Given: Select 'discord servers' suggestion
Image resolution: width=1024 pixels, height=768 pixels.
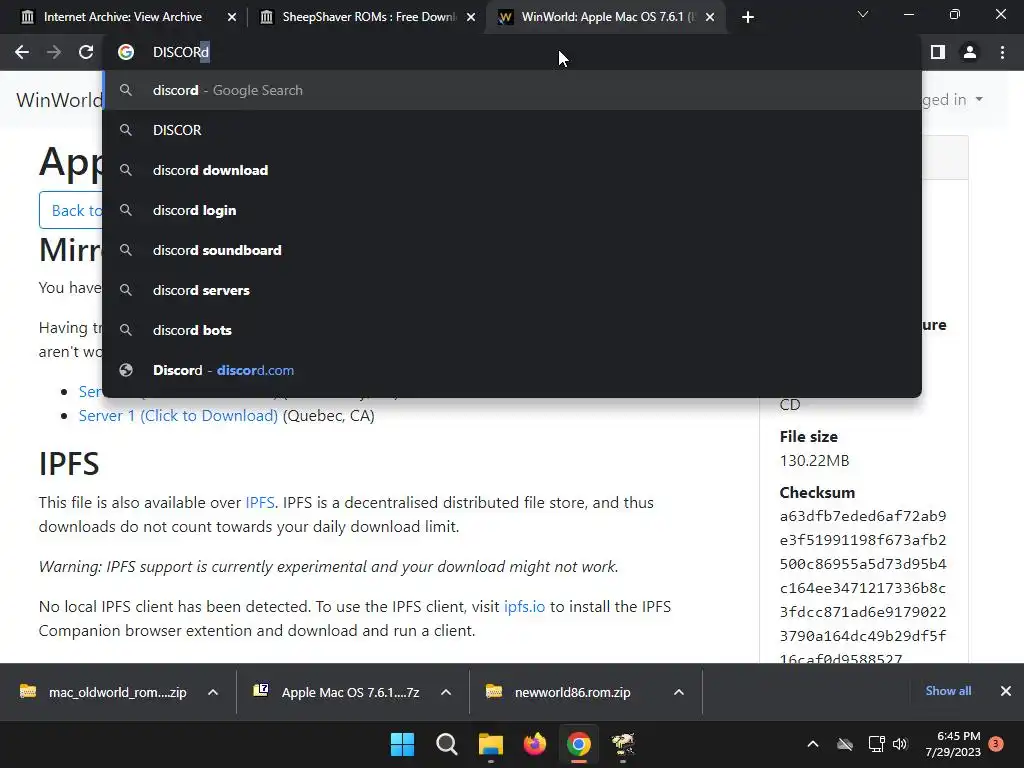Looking at the screenshot, I should pos(512,290).
